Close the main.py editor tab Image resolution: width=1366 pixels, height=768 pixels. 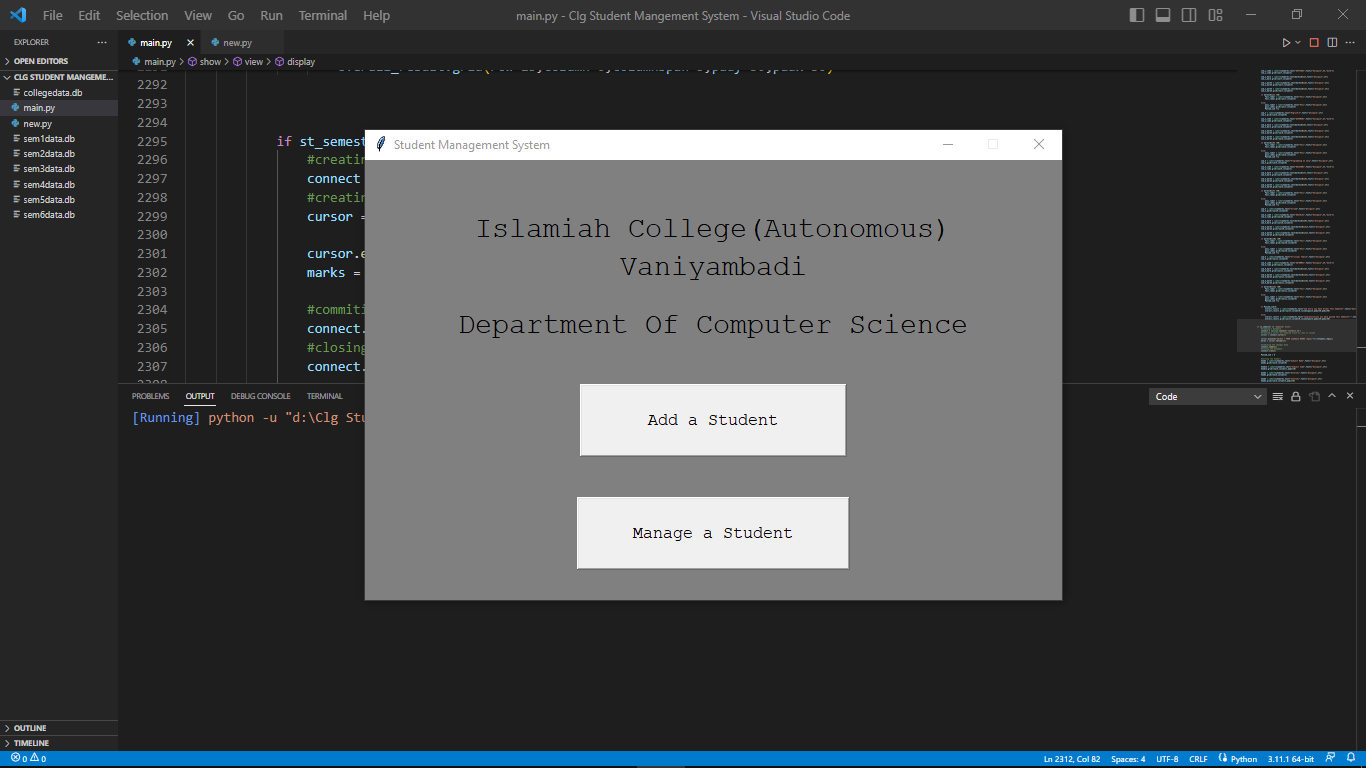click(x=190, y=43)
